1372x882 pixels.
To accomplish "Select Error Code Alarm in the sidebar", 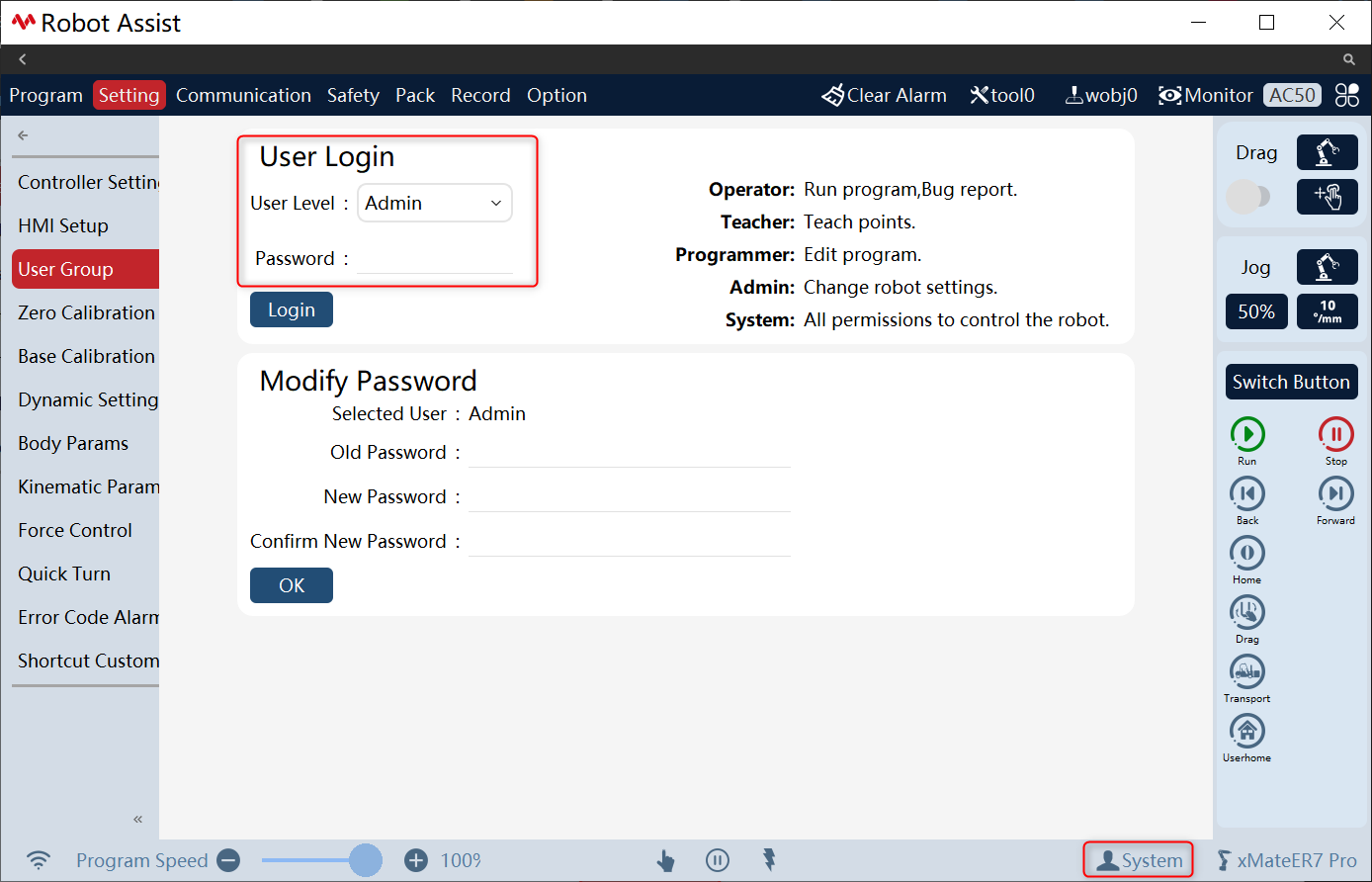I will pyautogui.click(x=86, y=617).
